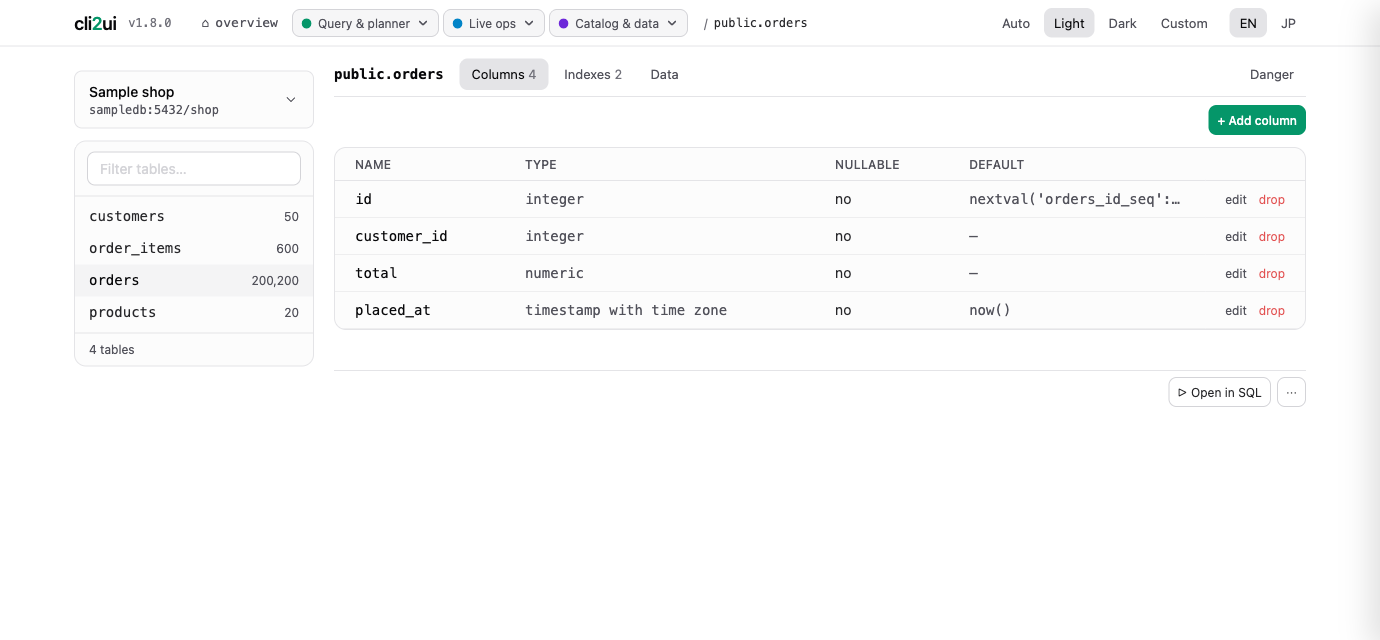This screenshot has width=1380, height=640.
Task: Select the Auto theme option
Action: tap(1016, 23)
